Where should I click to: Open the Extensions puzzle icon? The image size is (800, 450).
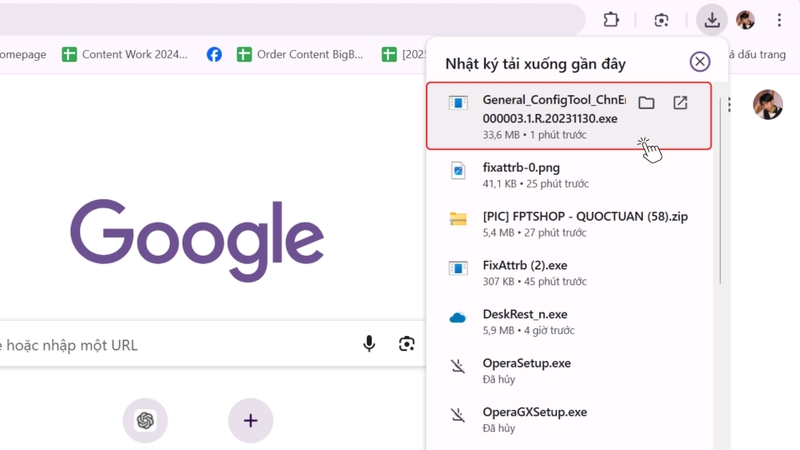(x=611, y=20)
